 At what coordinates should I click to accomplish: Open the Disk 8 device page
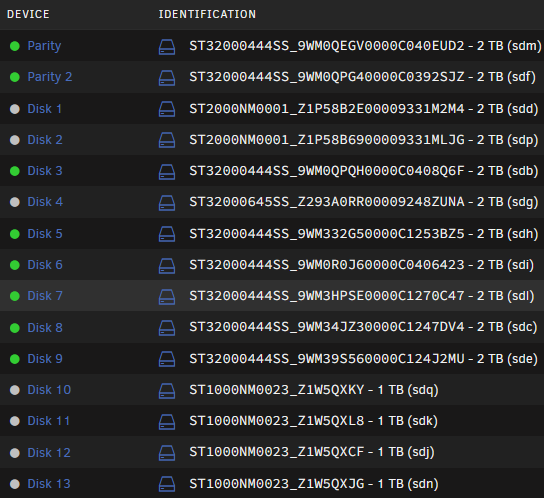click(45, 328)
